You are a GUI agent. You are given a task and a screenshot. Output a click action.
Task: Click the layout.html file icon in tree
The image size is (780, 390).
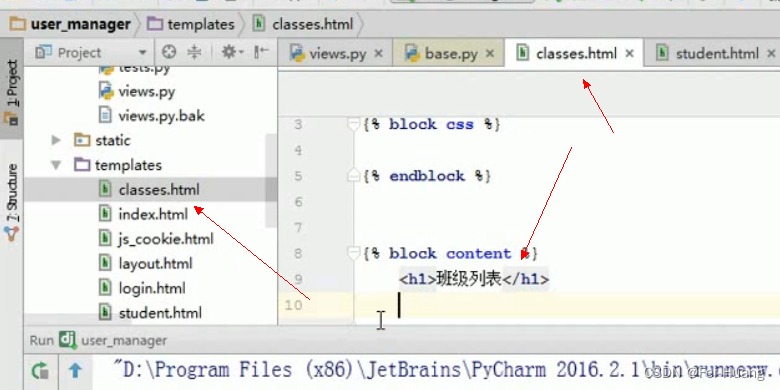pyautogui.click(x=105, y=264)
